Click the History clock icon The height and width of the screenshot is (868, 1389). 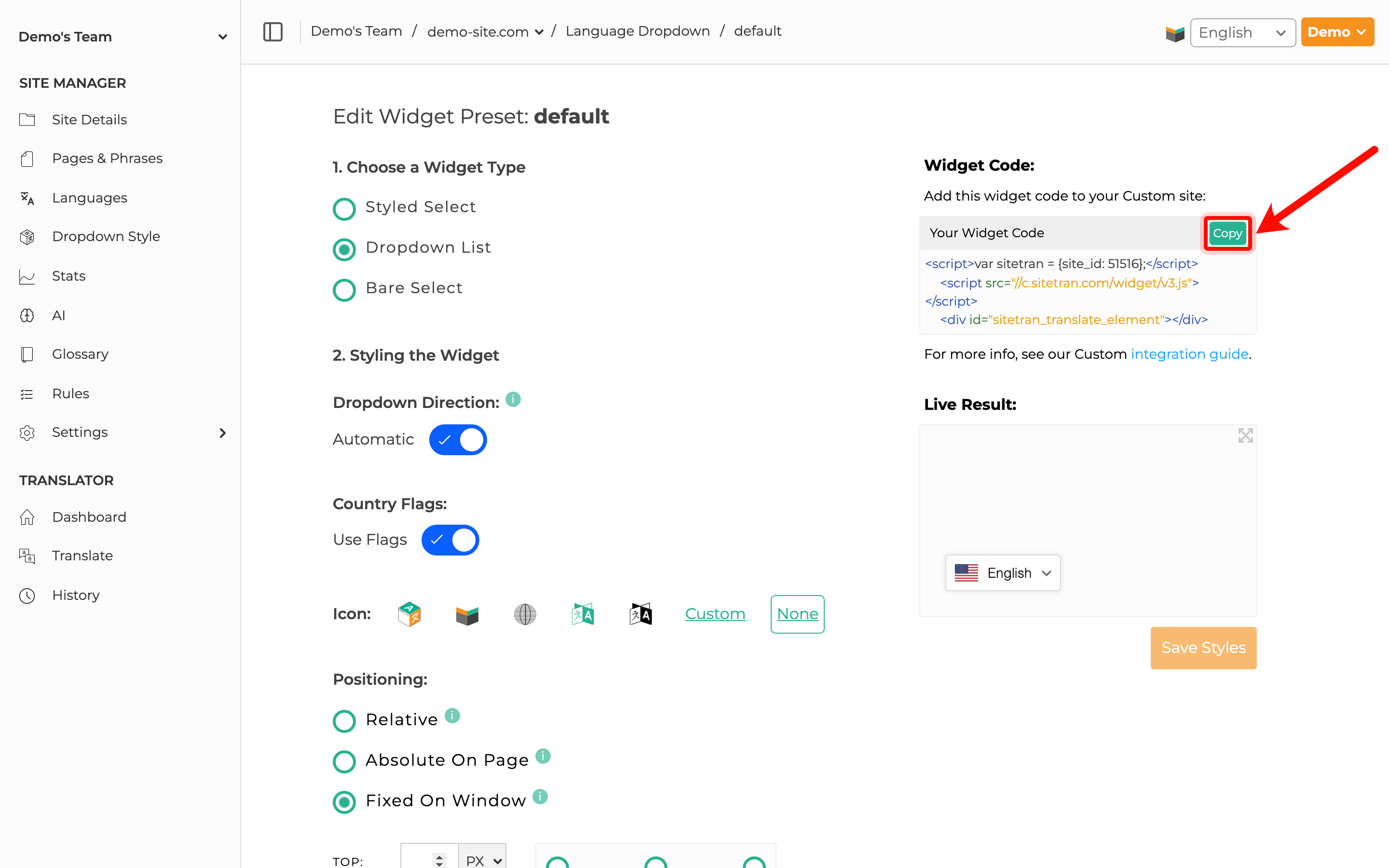[27, 596]
